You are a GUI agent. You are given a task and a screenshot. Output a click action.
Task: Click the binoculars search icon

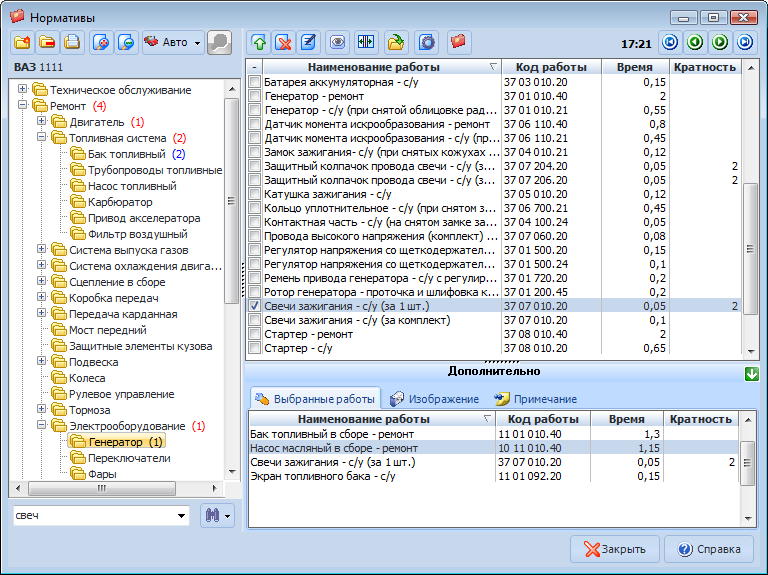pyautogui.click(x=212, y=515)
